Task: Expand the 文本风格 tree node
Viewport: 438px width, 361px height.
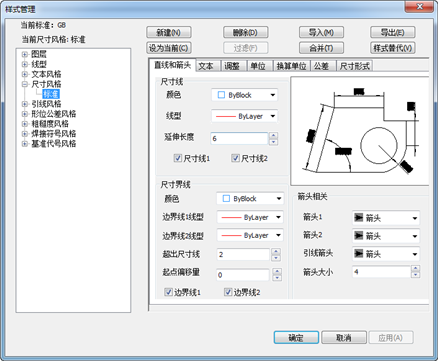Action: (x=25, y=74)
